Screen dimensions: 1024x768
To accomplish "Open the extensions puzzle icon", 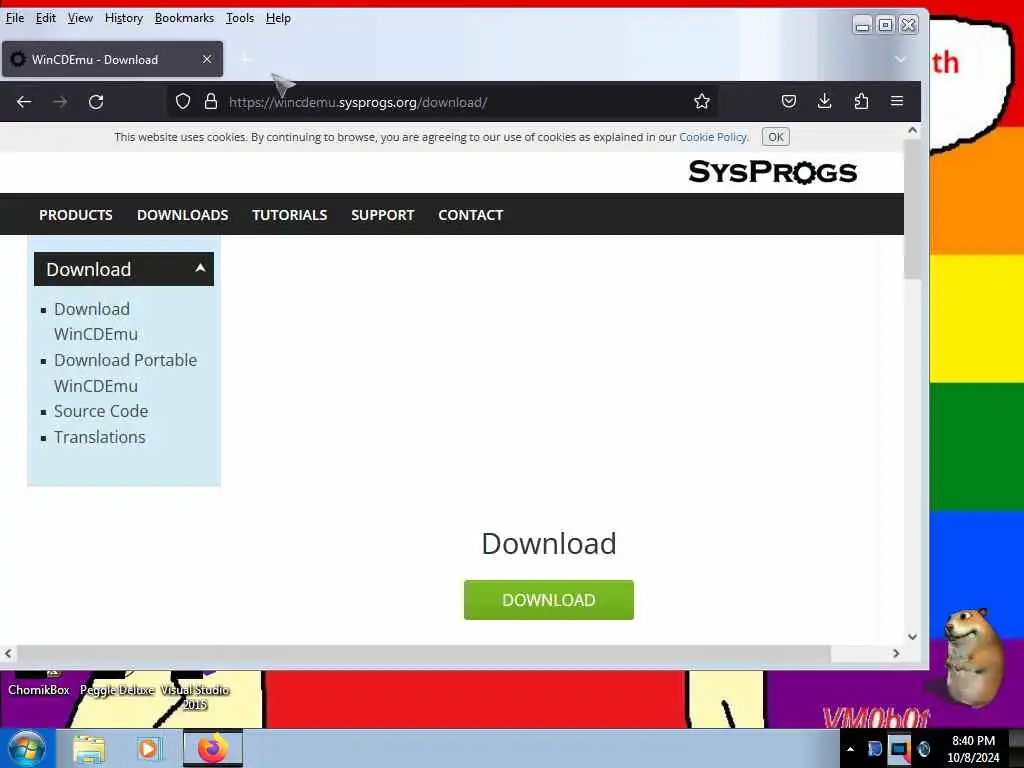I will click(x=861, y=101).
